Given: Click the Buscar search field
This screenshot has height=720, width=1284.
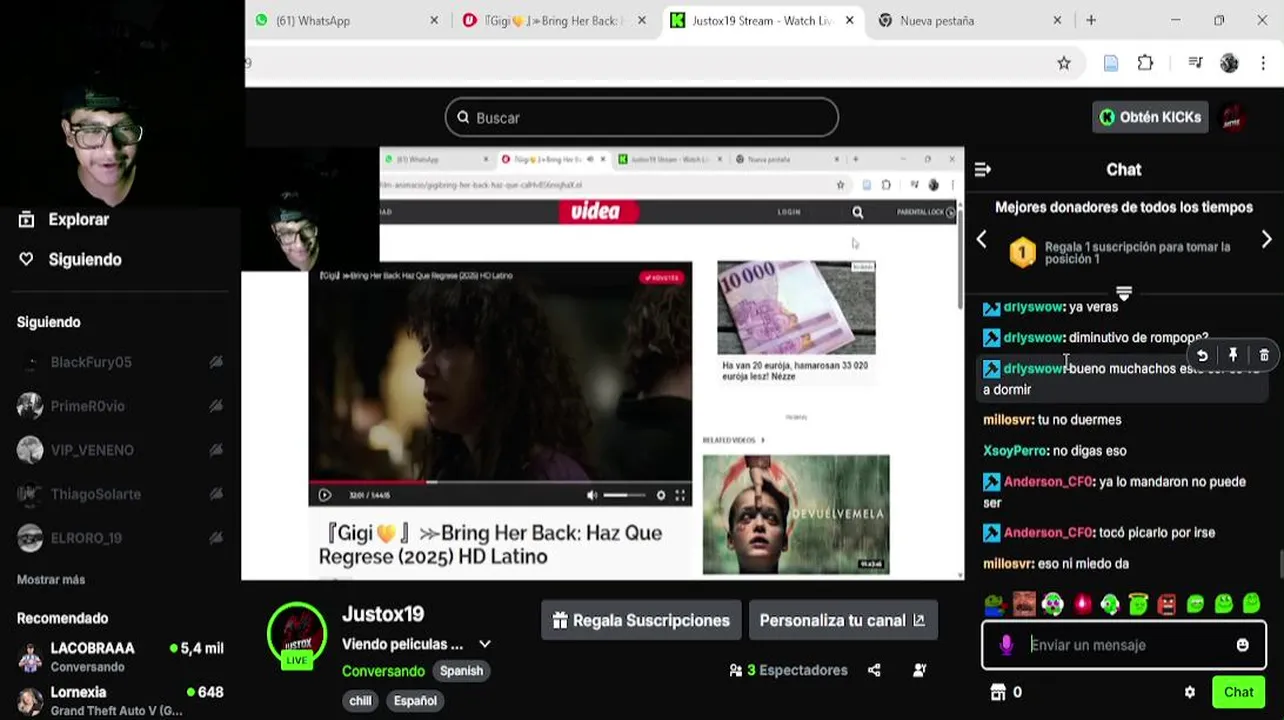Looking at the screenshot, I should (641, 117).
